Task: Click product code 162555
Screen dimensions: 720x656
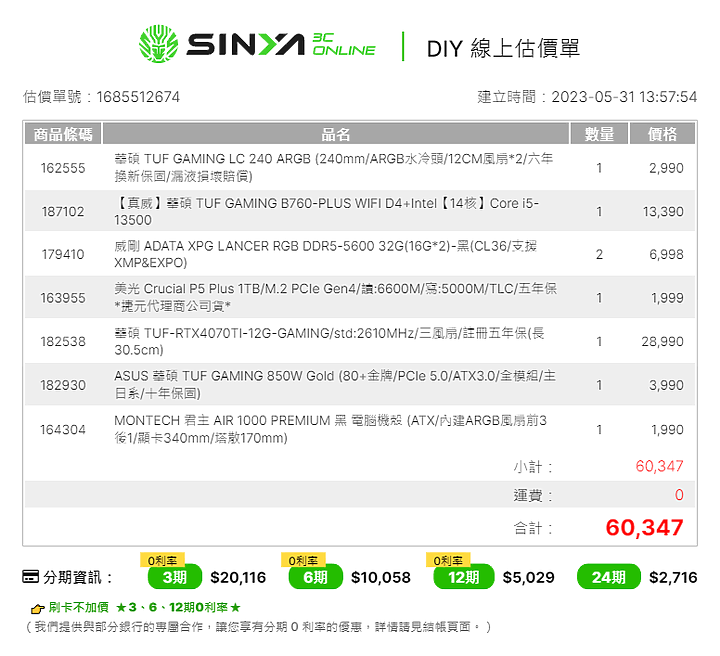Action: point(63,168)
